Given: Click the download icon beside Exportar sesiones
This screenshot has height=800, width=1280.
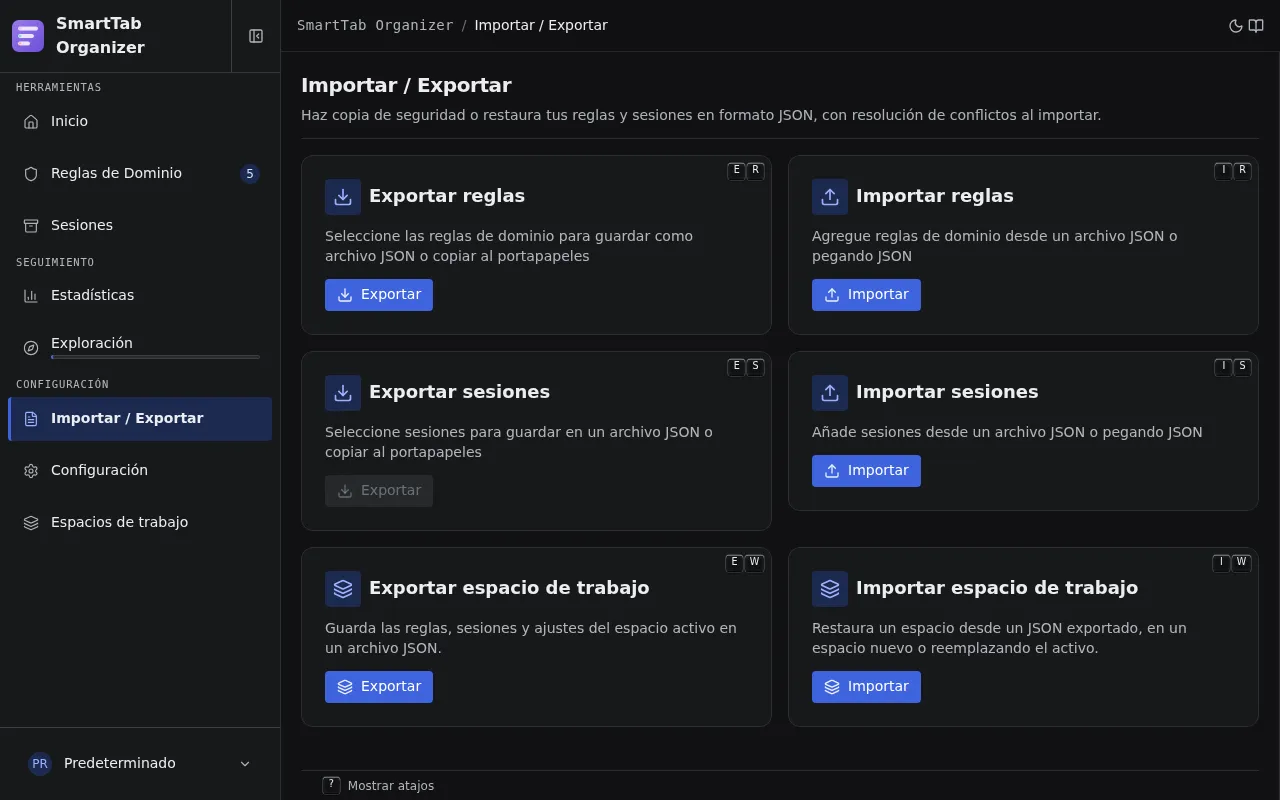Looking at the screenshot, I should 343,393.
